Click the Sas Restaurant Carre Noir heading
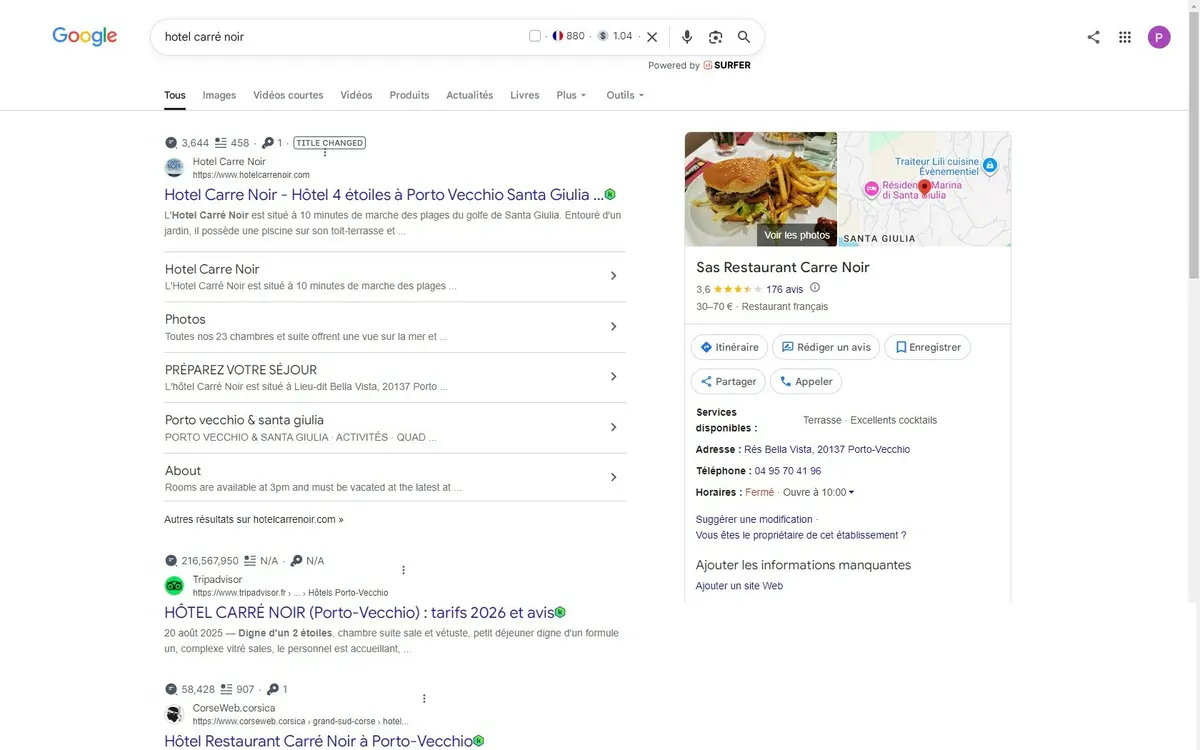The image size is (1200, 750). pos(783,267)
